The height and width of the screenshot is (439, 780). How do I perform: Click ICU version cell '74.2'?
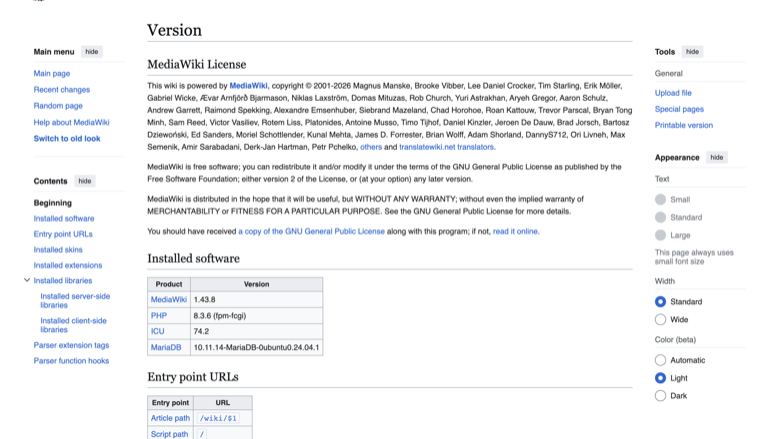tap(257, 332)
